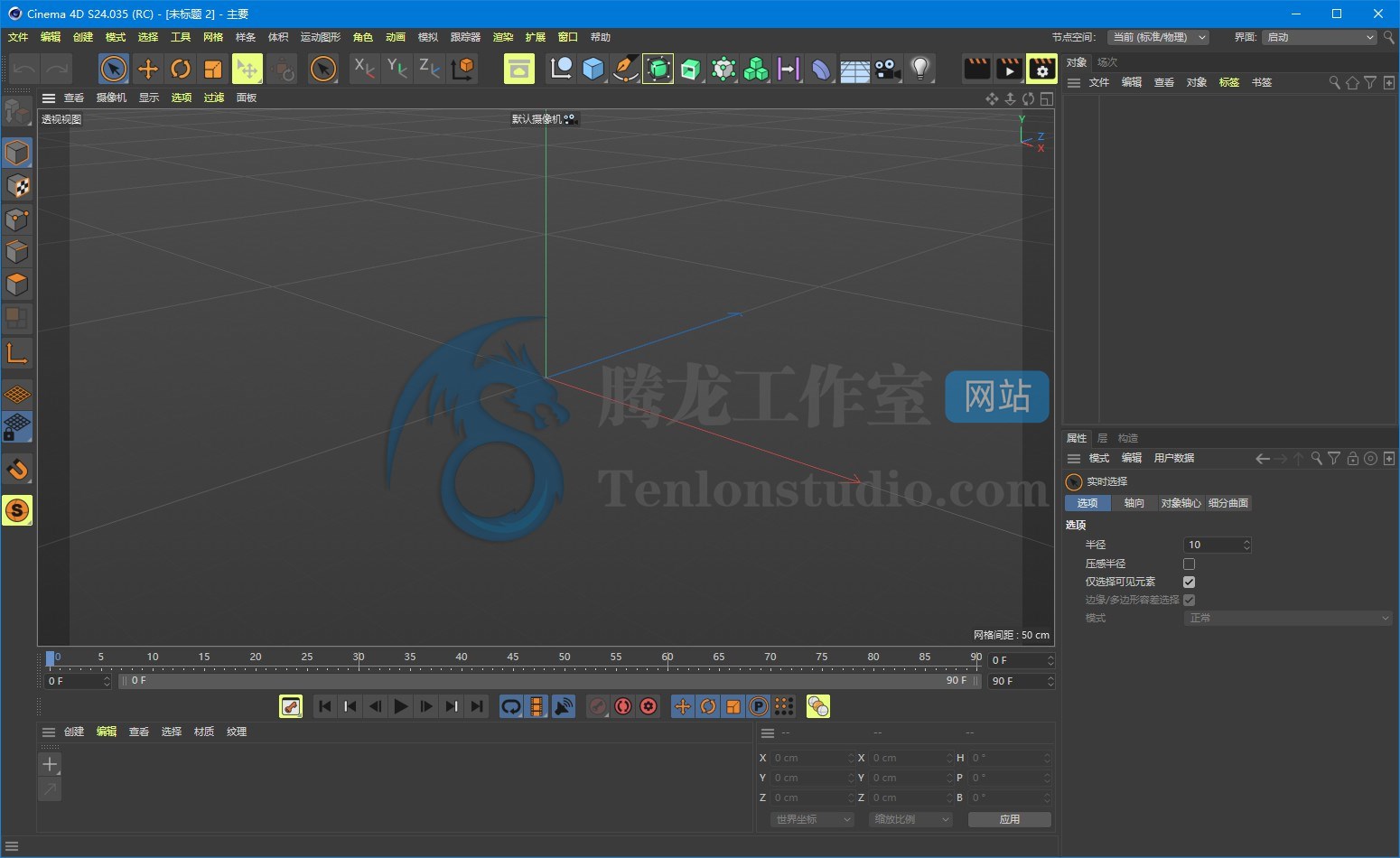The height and width of the screenshot is (858, 1400).
Task: Open the 界面 layout dropdown showing 启动
Action: point(1320,37)
